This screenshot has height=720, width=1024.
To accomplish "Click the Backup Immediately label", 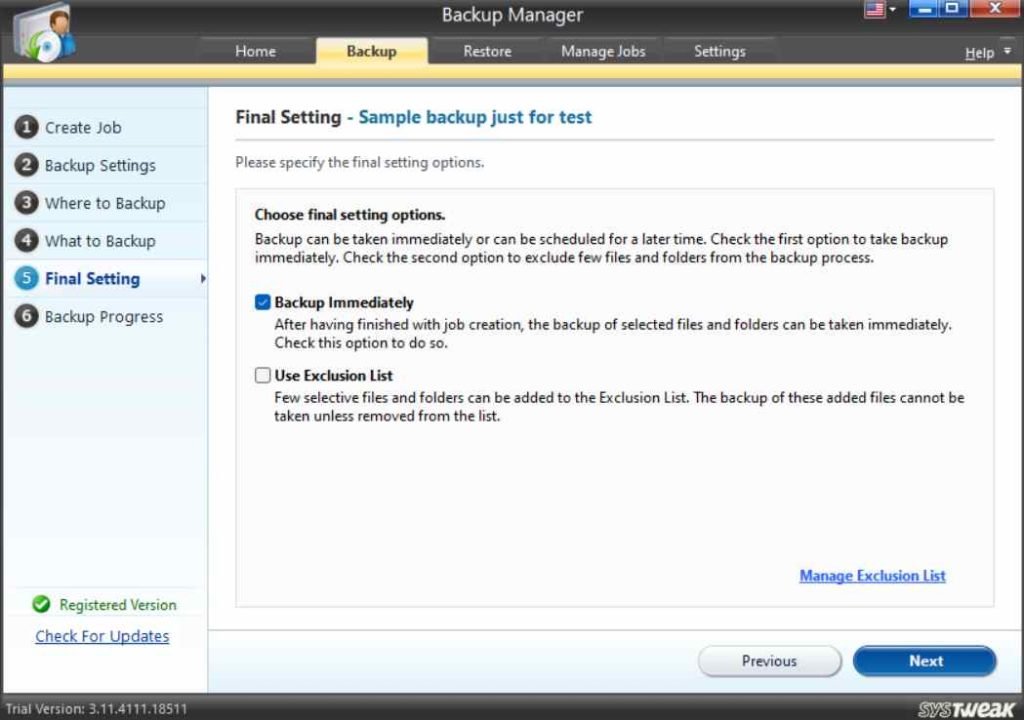I will (x=344, y=303).
